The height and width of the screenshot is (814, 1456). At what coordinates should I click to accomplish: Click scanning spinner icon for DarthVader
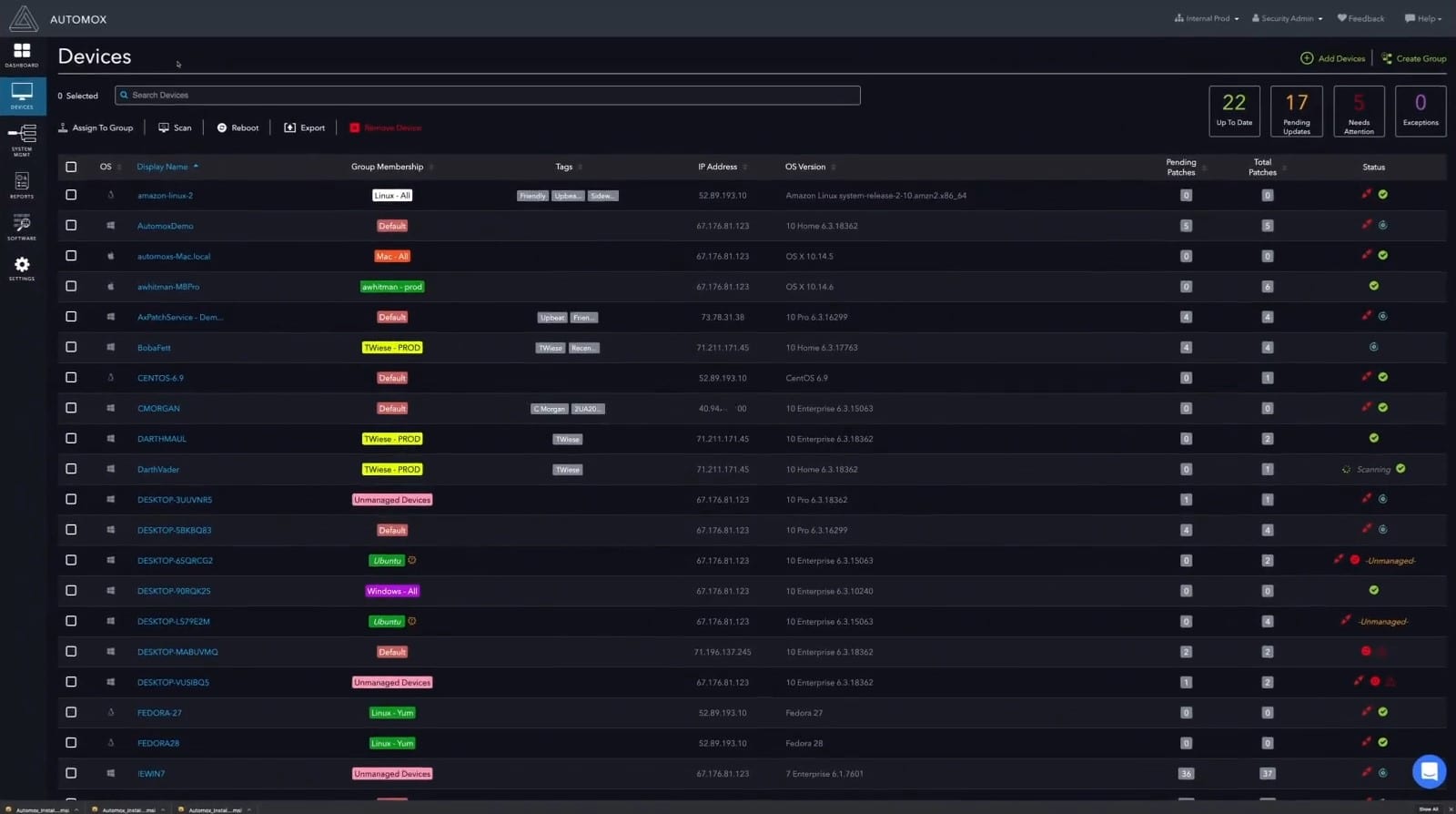point(1347,469)
